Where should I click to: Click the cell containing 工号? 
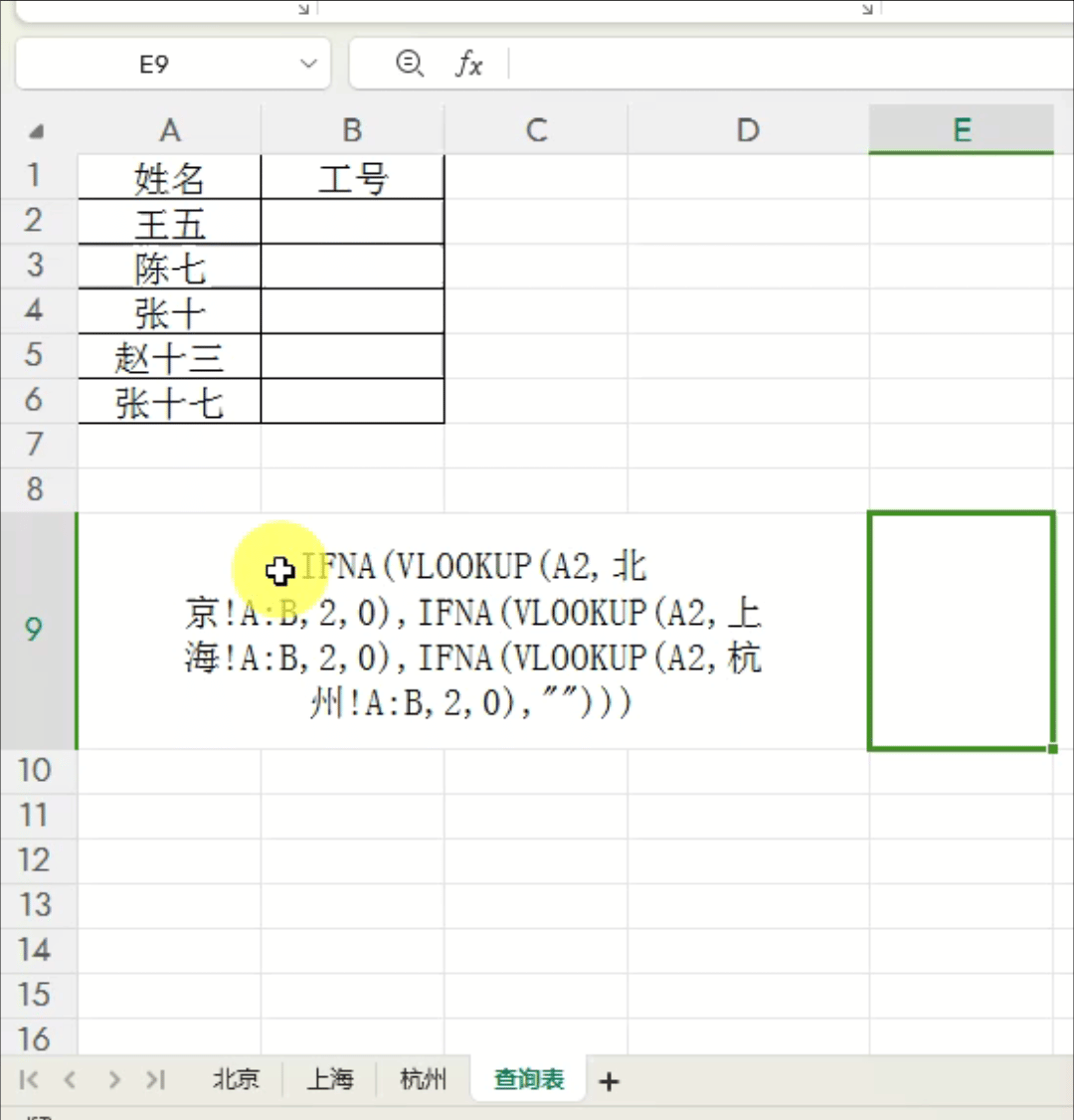click(353, 177)
